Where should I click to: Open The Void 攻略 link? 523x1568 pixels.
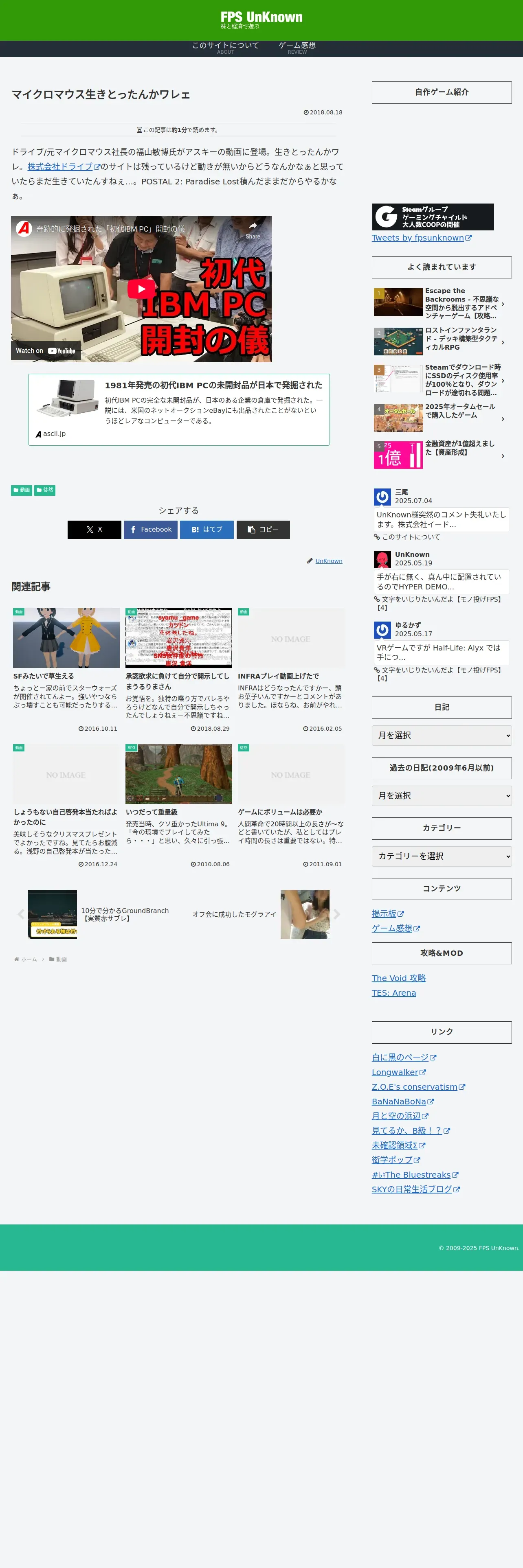(399, 978)
